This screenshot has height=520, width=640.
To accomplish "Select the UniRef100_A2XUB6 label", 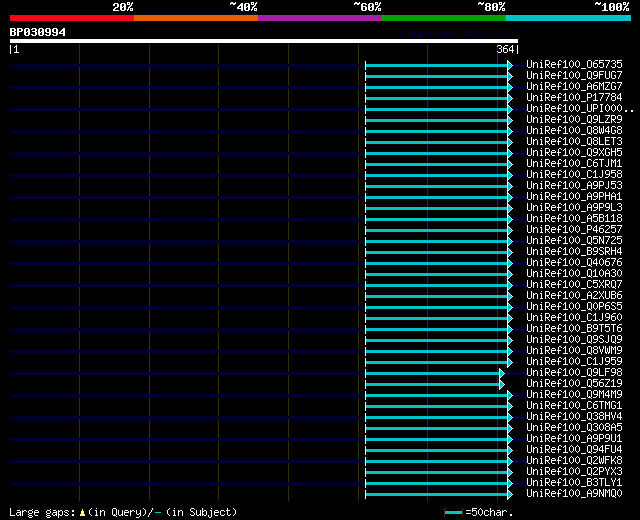I will click(x=574, y=296).
